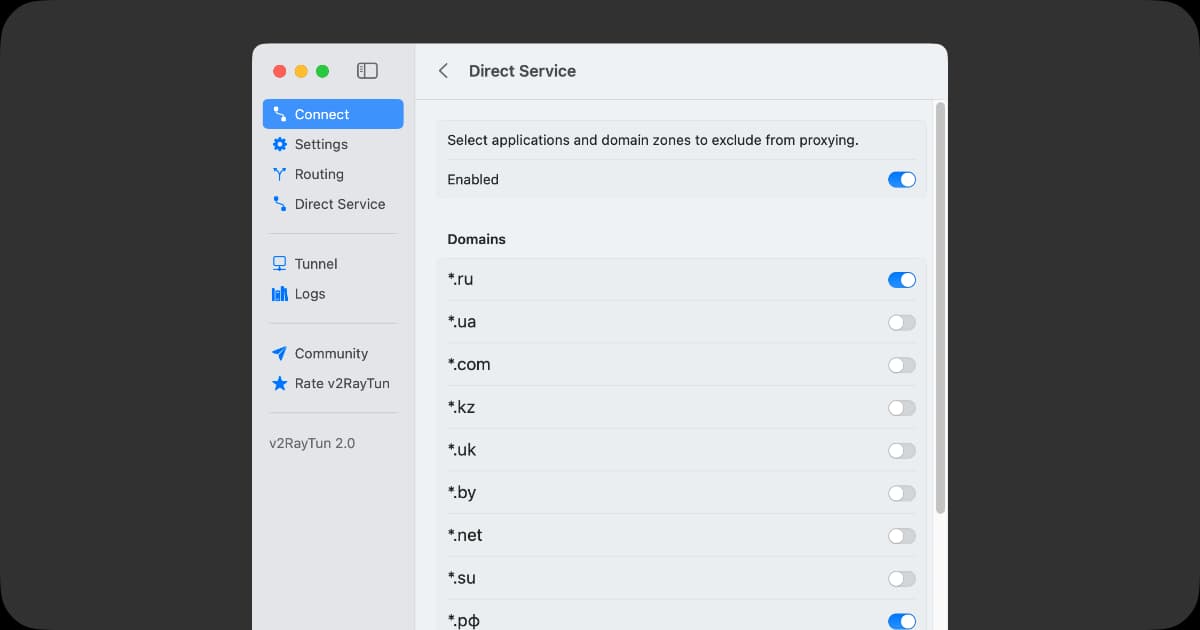Enable the *.net domain toggle
The height and width of the screenshot is (630, 1200).
[x=901, y=536]
